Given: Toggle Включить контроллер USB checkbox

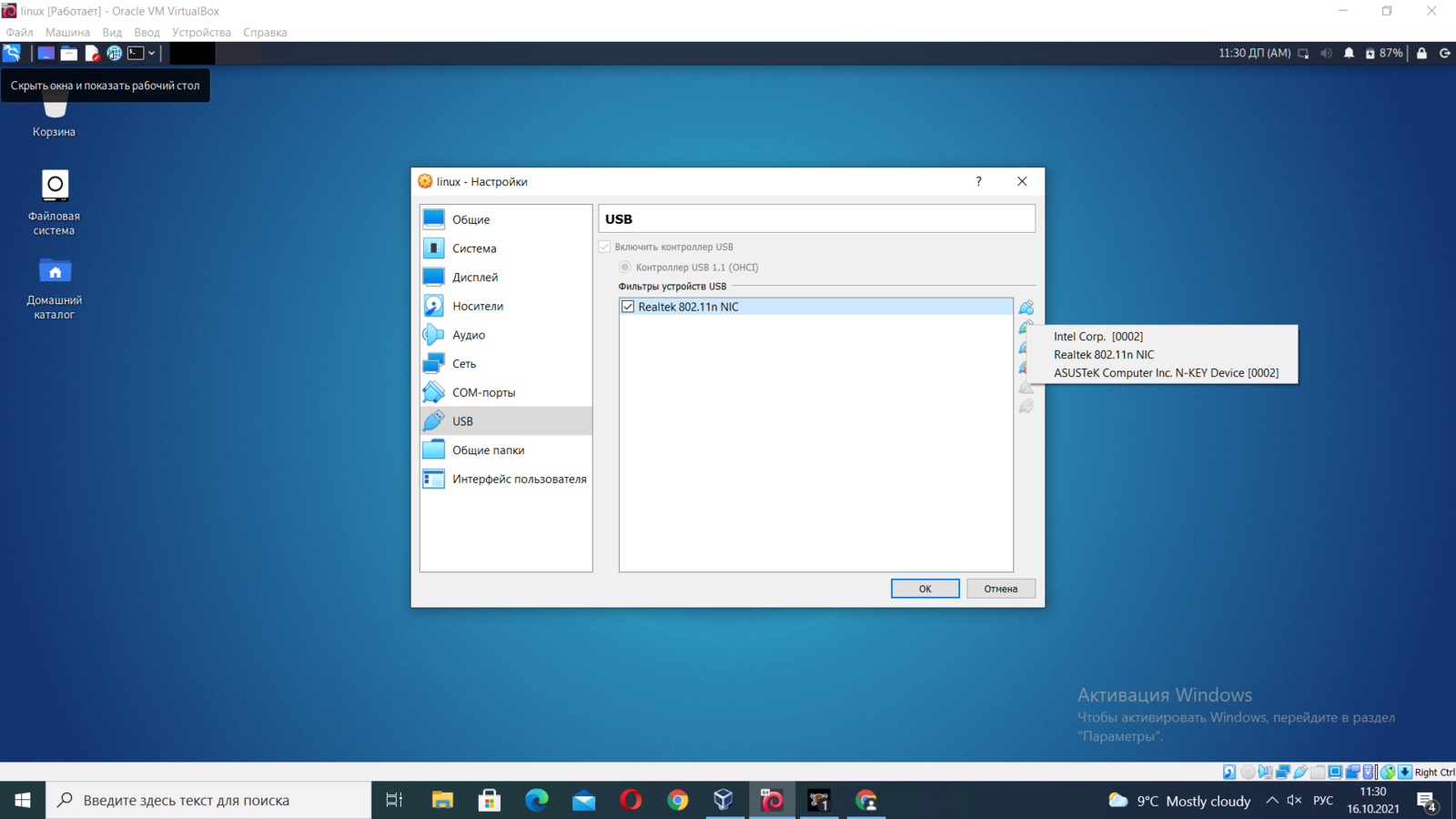Looking at the screenshot, I should tap(605, 247).
